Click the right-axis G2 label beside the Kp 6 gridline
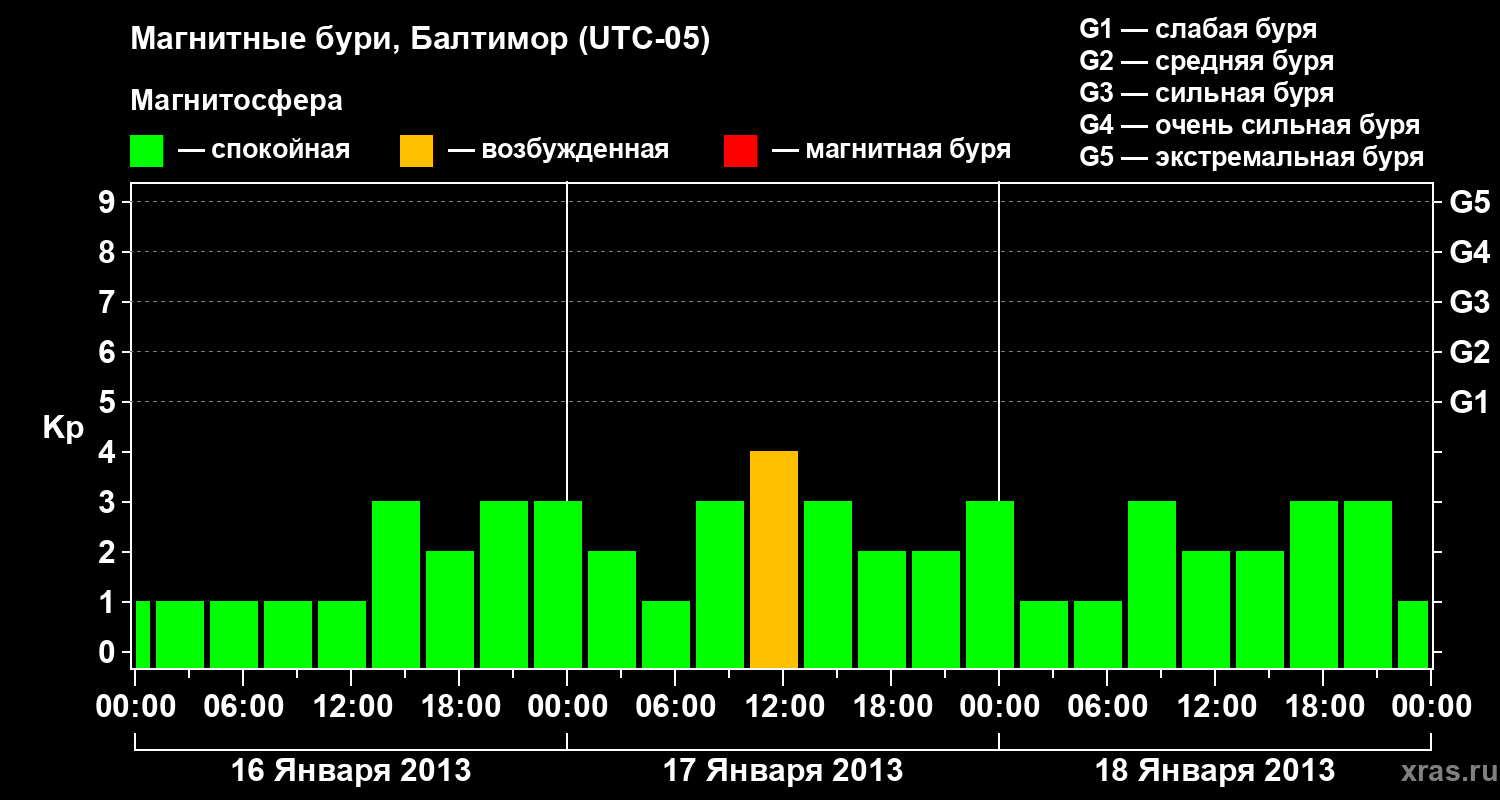Image resolution: width=1500 pixels, height=800 pixels. coord(1469,352)
